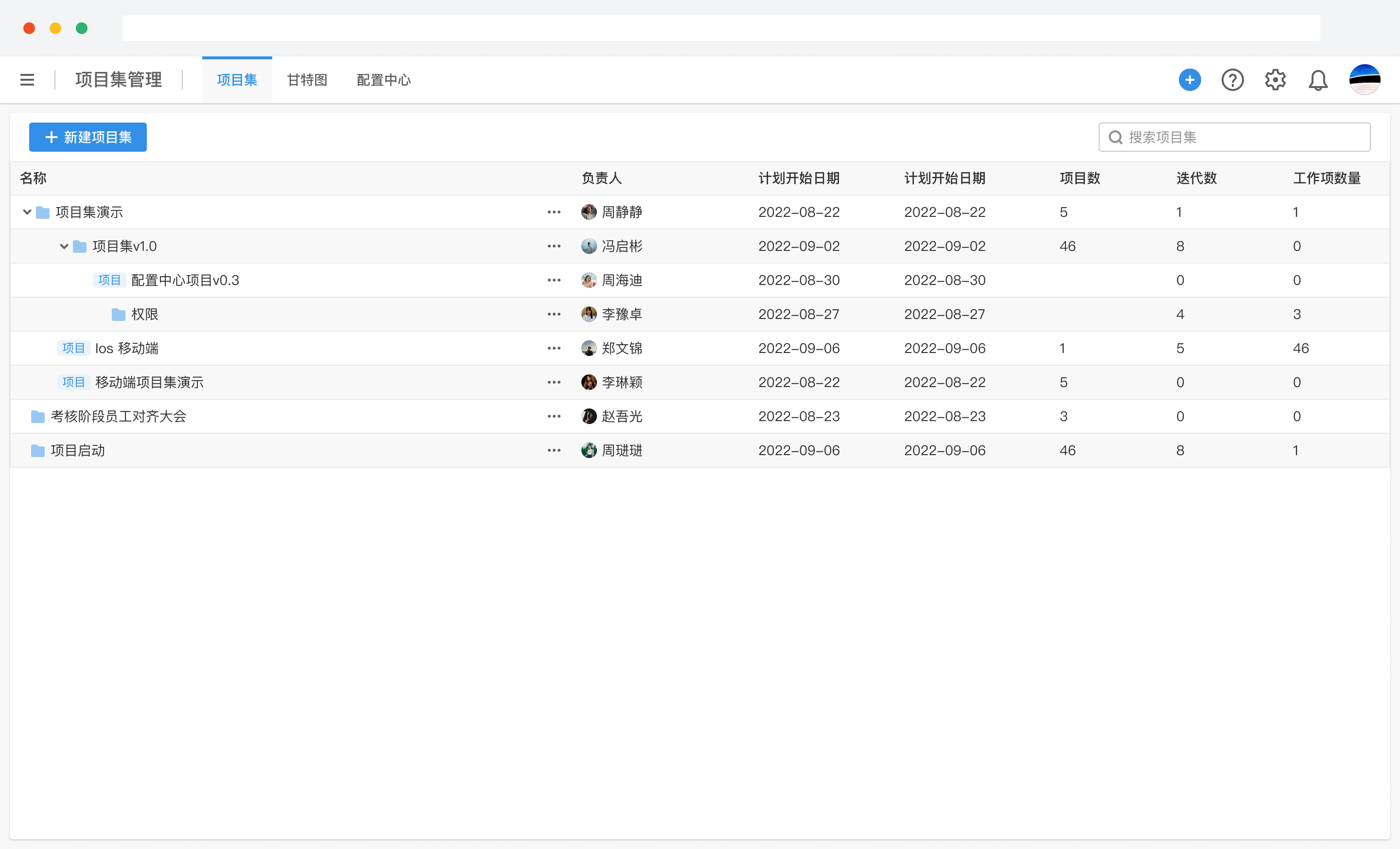1400x849 pixels.
Task: Open the hamburger navigation menu
Action: 27,80
